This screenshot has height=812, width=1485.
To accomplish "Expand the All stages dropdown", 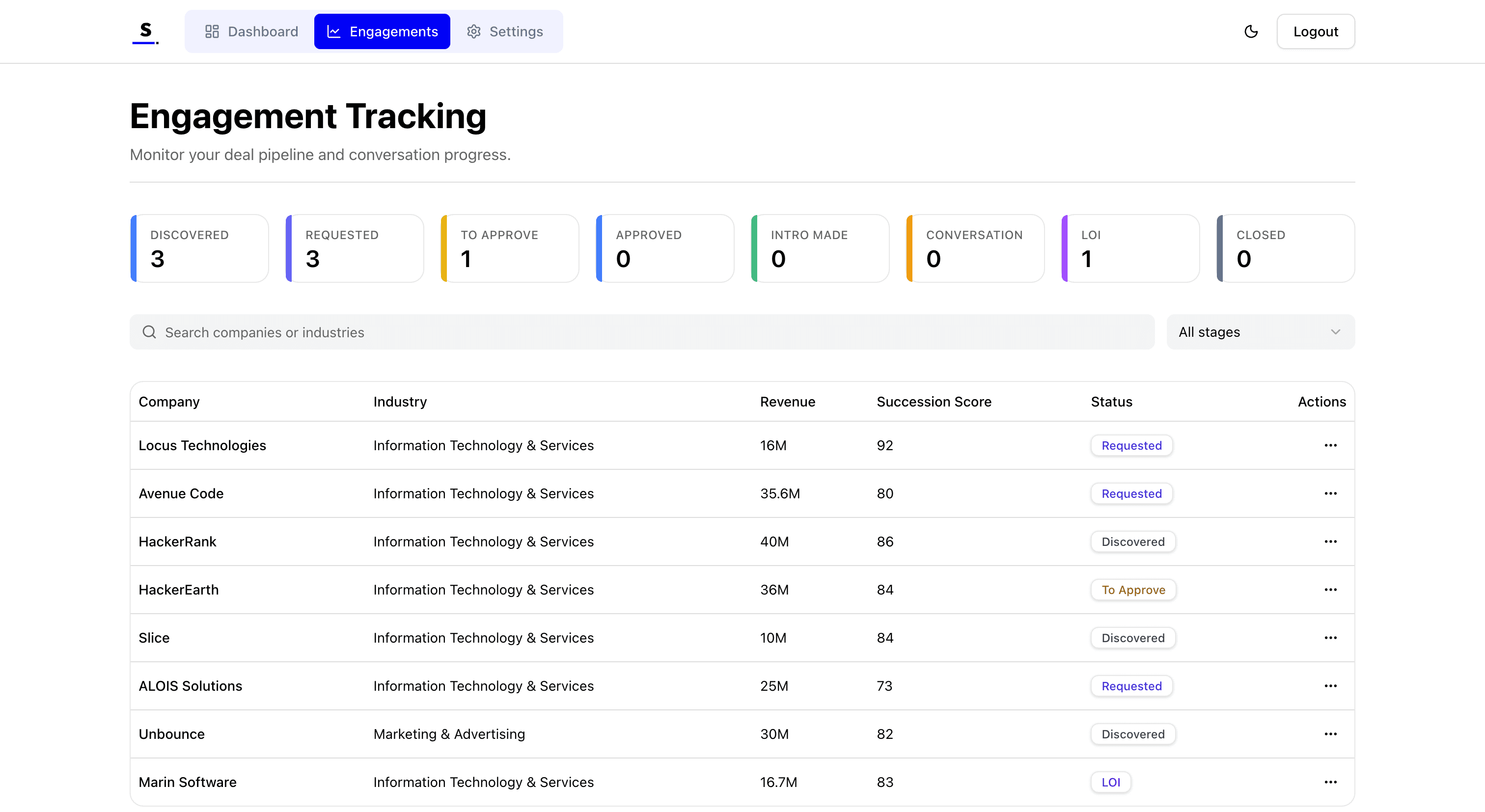I will point(1260,332).
